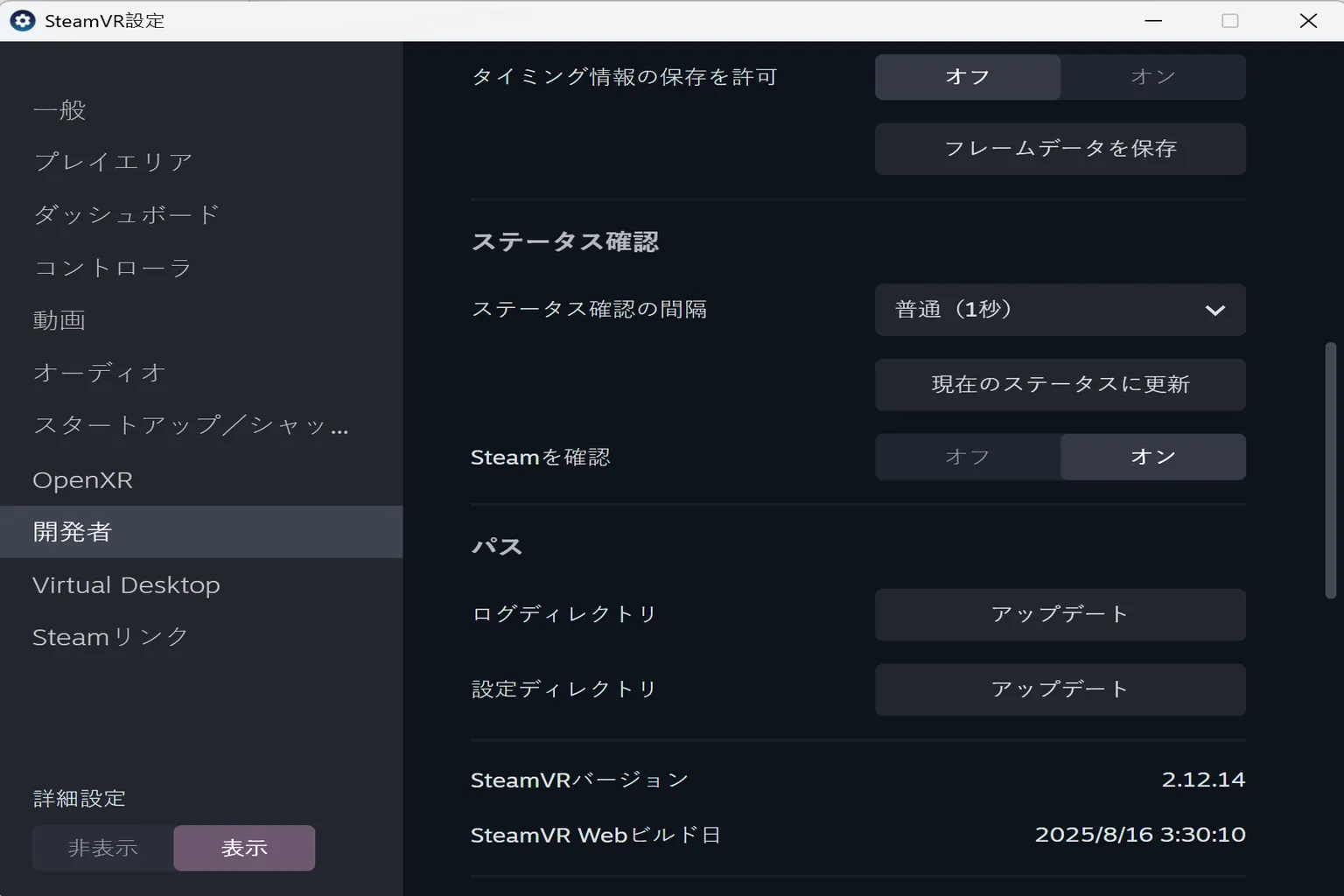Click フレームデータを保存 button
The image size is (1344, 896).
pos(1060,149)
